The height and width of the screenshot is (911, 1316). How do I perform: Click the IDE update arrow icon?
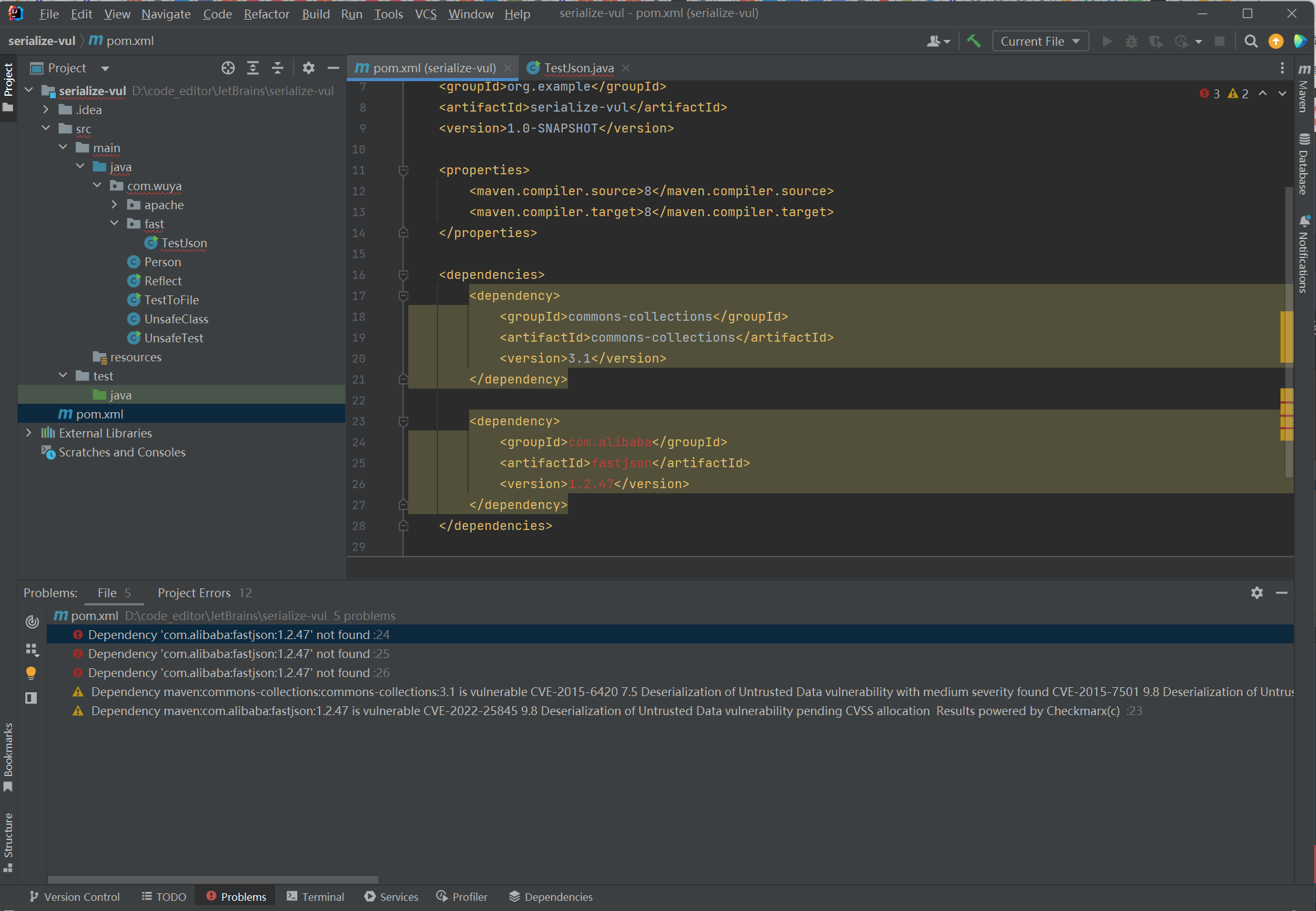(x=1275, y=41)
